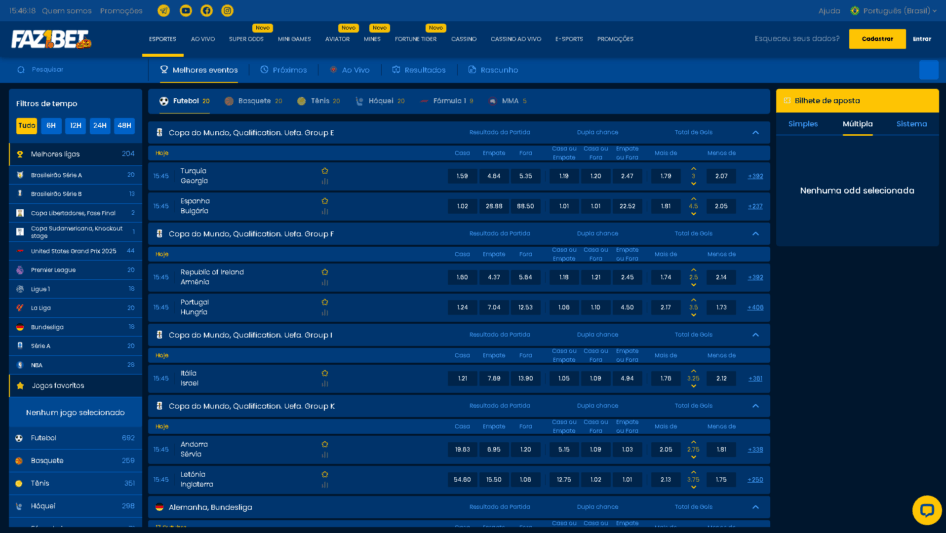Switch to the Próximos tab

tap(284, 70)
